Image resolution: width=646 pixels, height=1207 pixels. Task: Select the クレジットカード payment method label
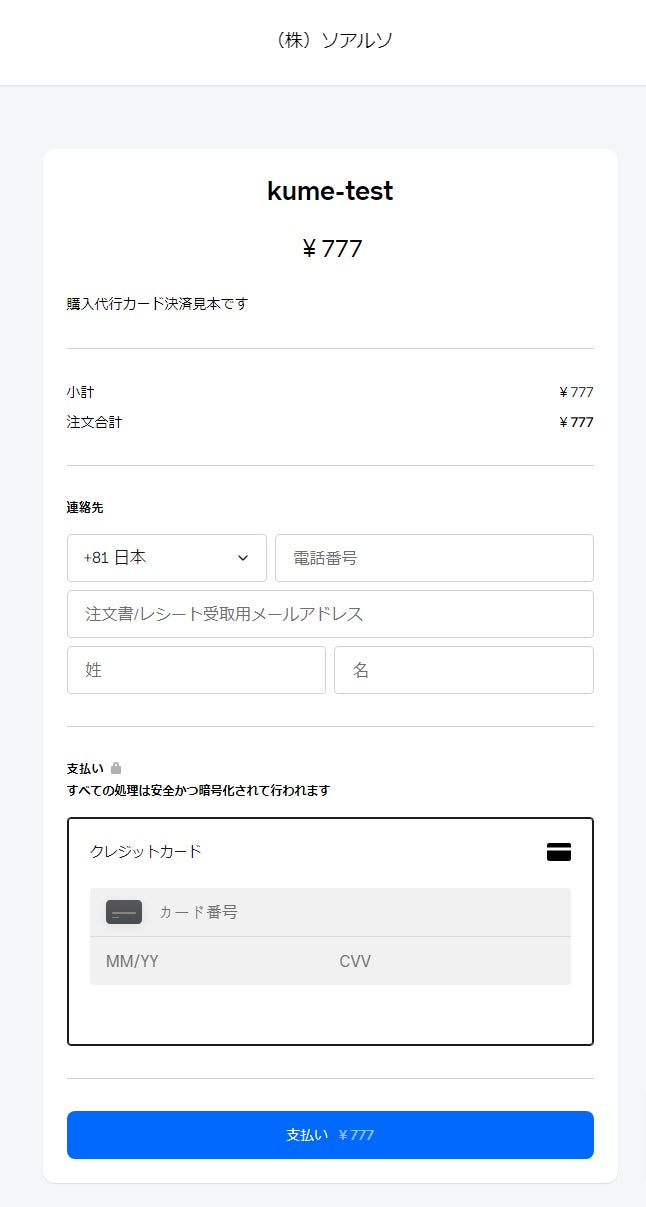(x=146, y=852)
